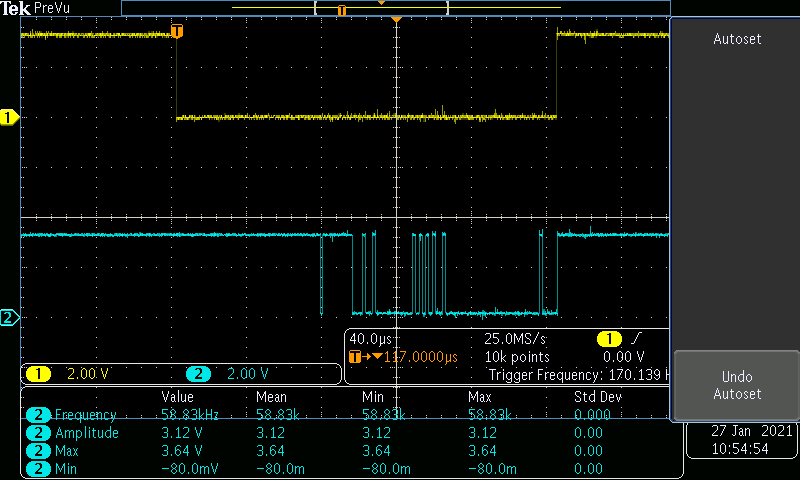Click the T marker in the record overview bar
Image resolution: width=800 pixels, height=480 pixels.
342,10
